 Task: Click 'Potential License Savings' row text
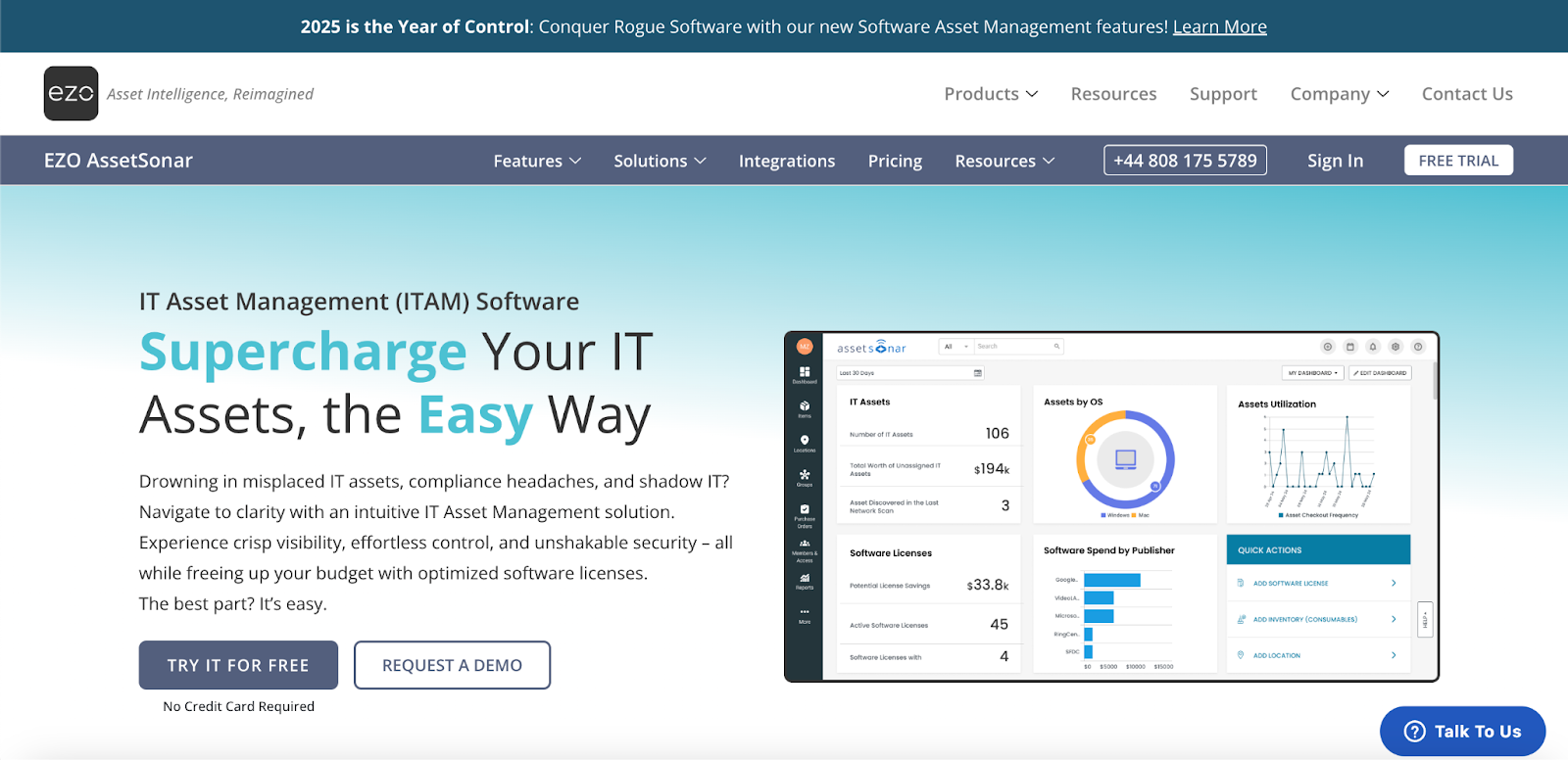[890, 586]
